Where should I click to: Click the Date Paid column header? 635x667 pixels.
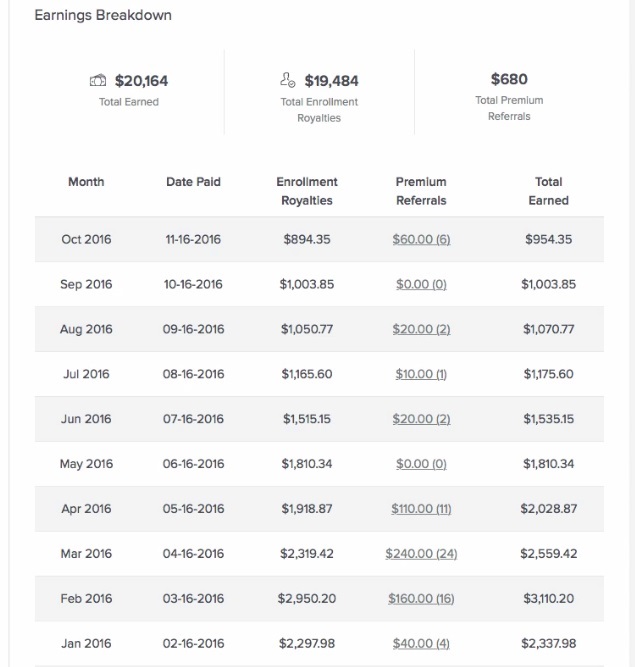coord(194,182)
